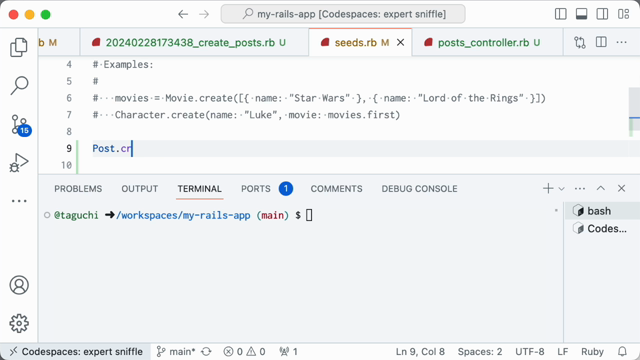Click the command center search field
Viewport: 640px width, 360px height.
343,14
